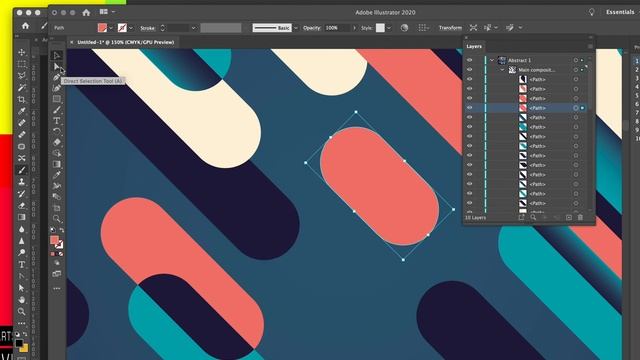Click target circle of Main composit... row

click(576, 70)
